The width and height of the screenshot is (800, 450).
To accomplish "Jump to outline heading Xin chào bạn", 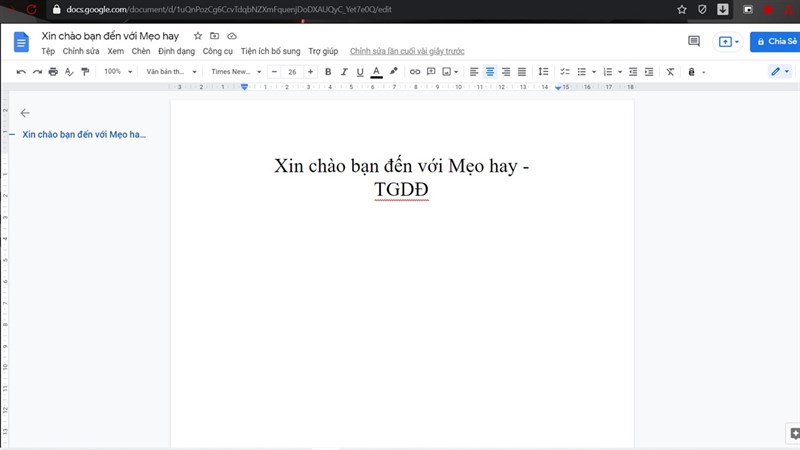I will click(x=84, y=135).
